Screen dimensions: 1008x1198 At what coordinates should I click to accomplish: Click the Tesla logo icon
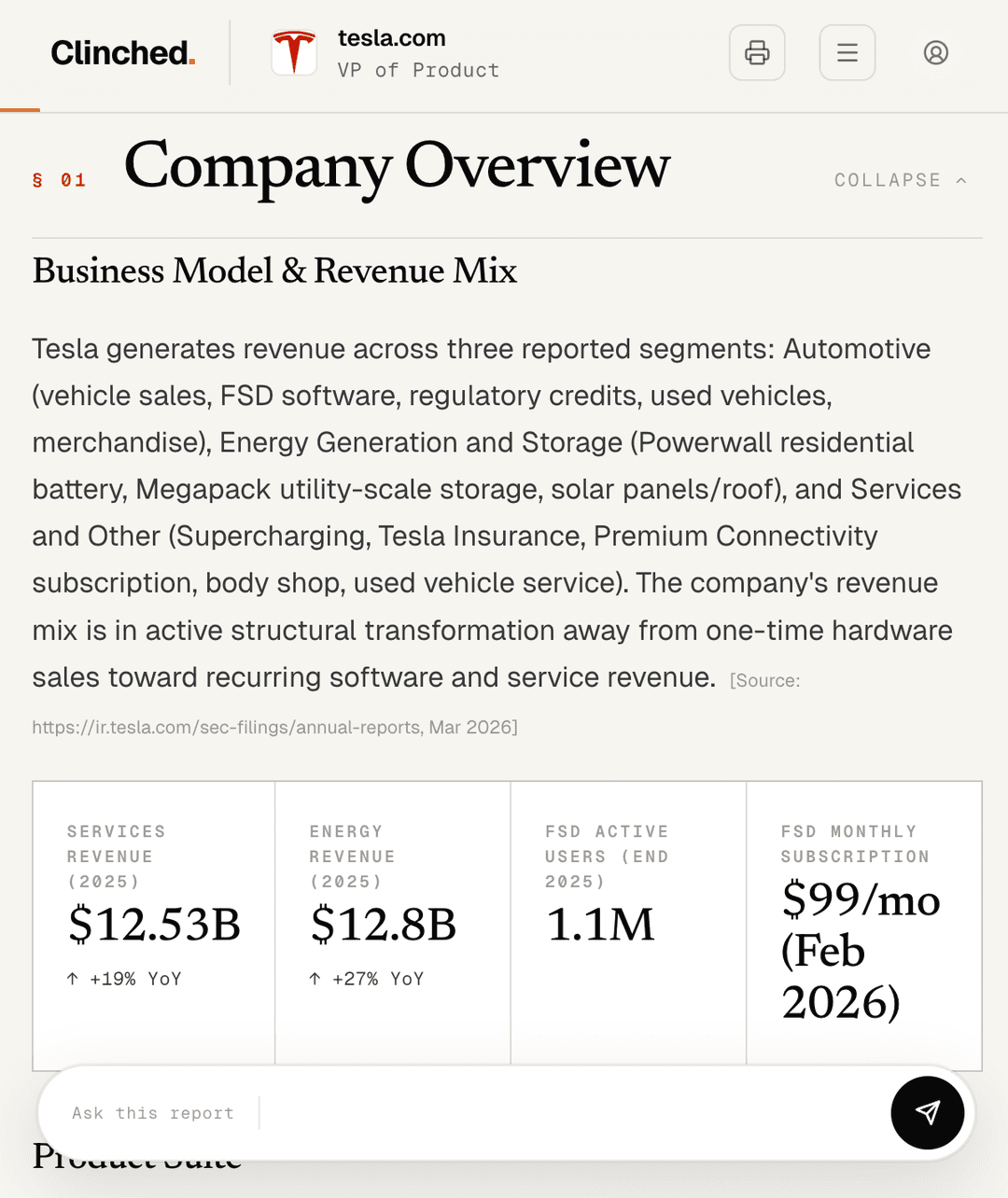tap(294, 52)
